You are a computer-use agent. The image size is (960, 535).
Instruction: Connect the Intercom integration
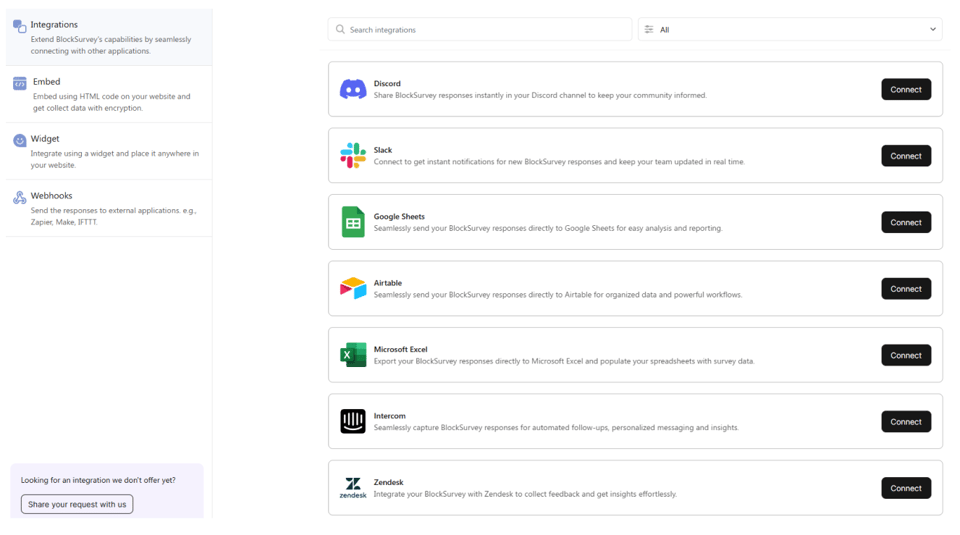(906, 421)
